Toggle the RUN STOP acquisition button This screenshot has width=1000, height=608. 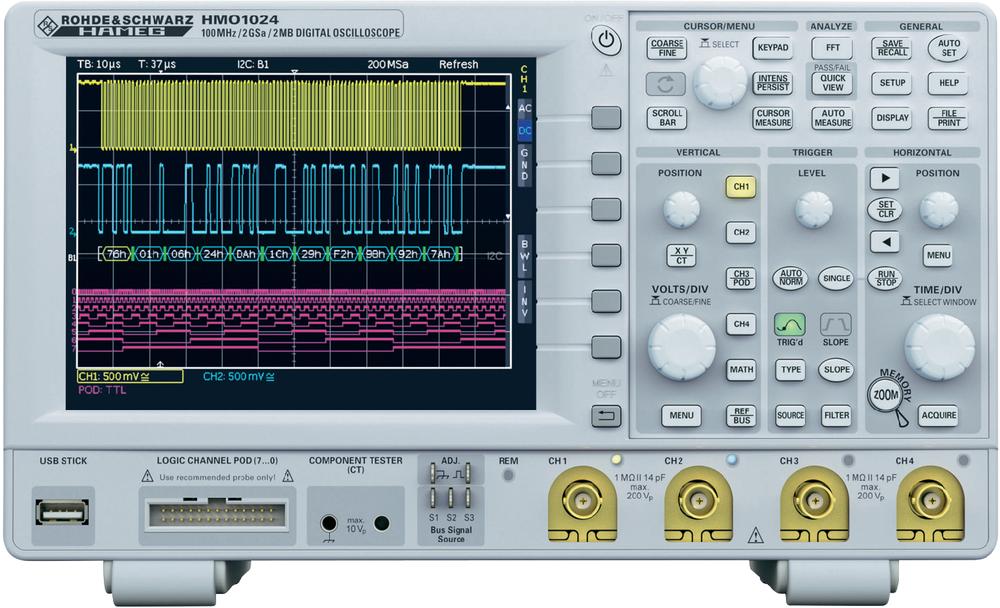[883, 278]
